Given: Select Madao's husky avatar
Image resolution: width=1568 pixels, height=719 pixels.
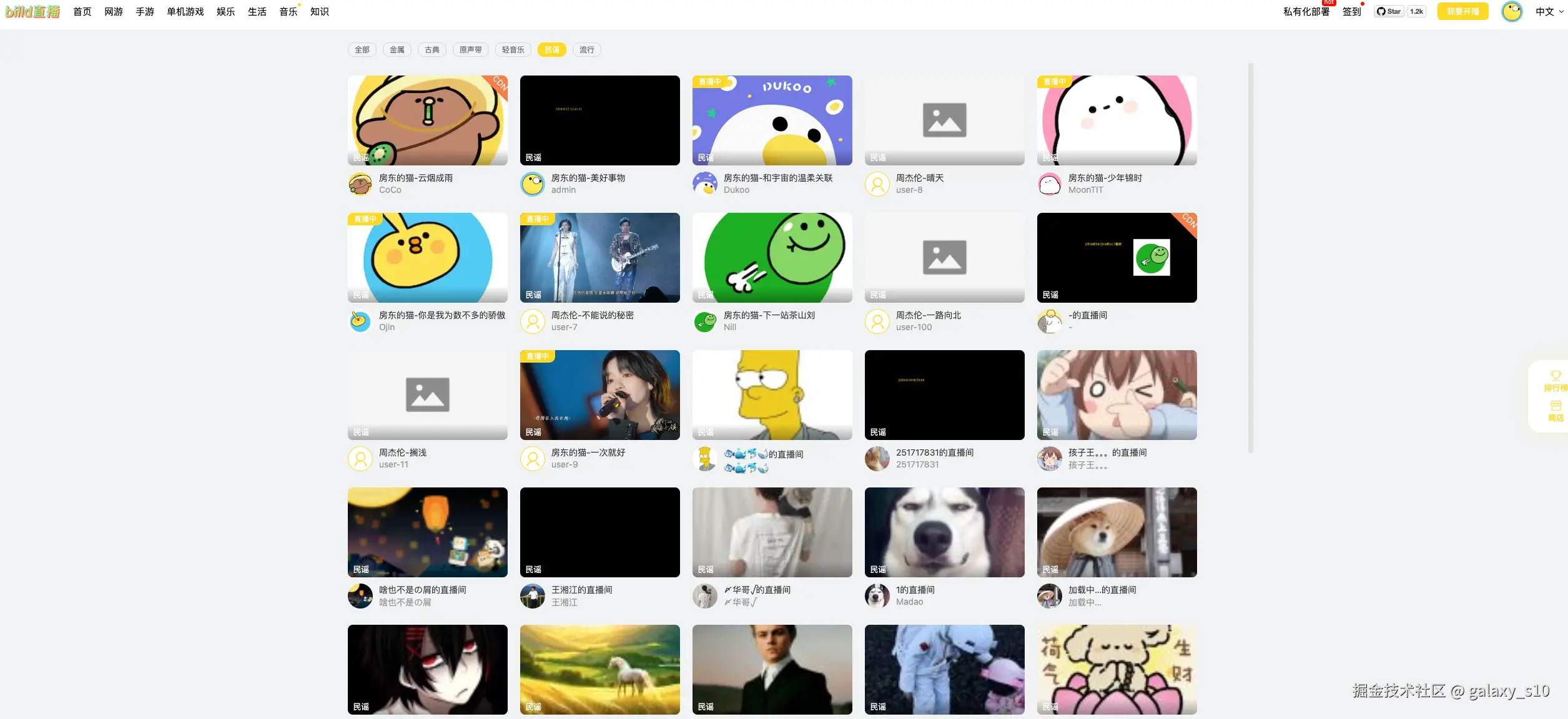Looking at the screenshot, I should click(x=877, y=595).
